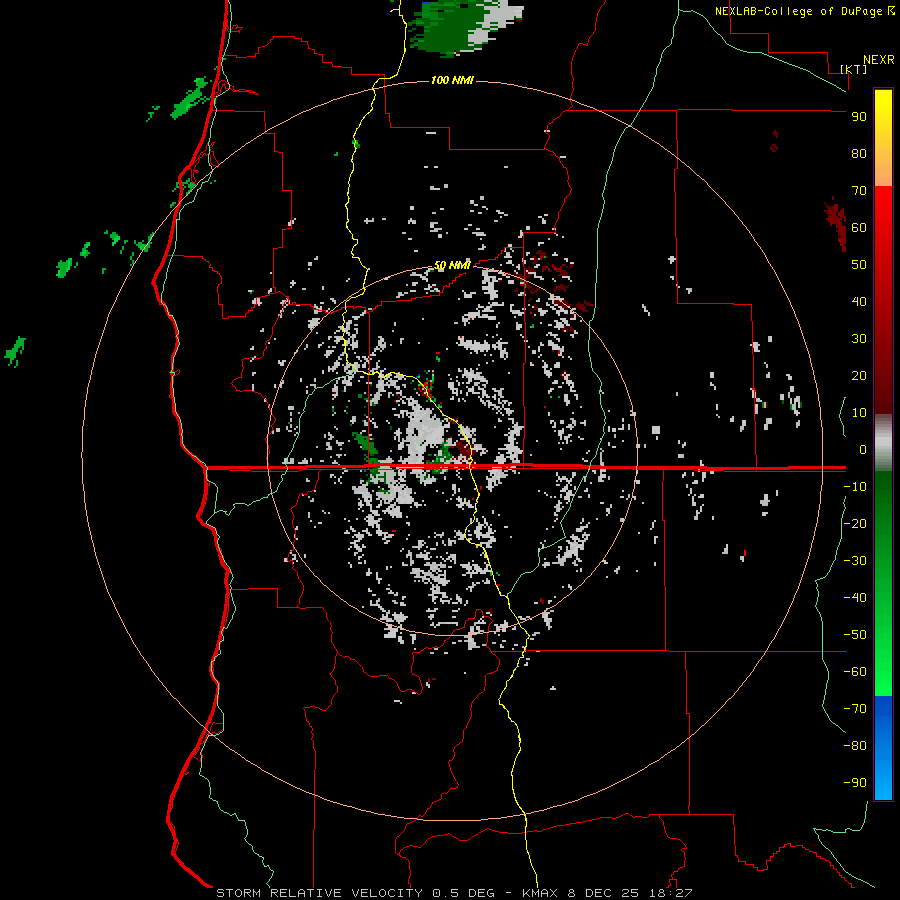Image resolution: width=900 pixels, height=900 pixels.
Task: Select the -30 scale value
Action: click(855, 561)
